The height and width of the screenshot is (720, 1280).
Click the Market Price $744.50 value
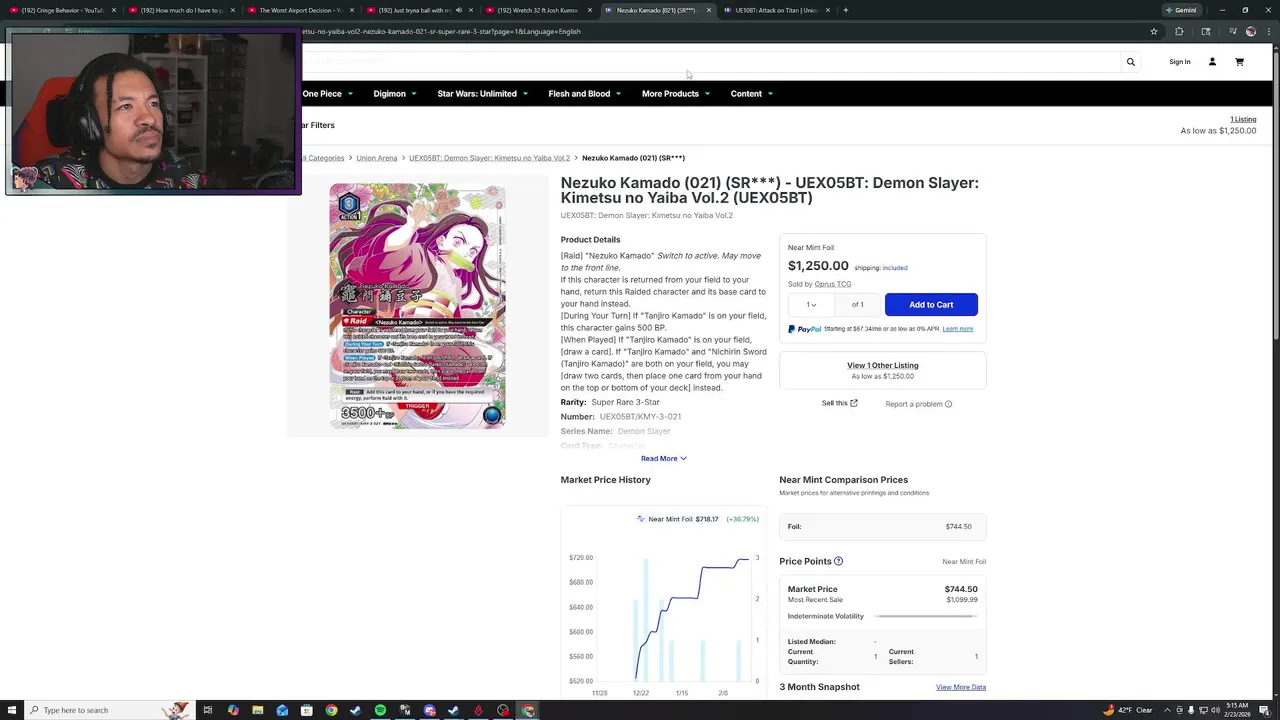961,589
